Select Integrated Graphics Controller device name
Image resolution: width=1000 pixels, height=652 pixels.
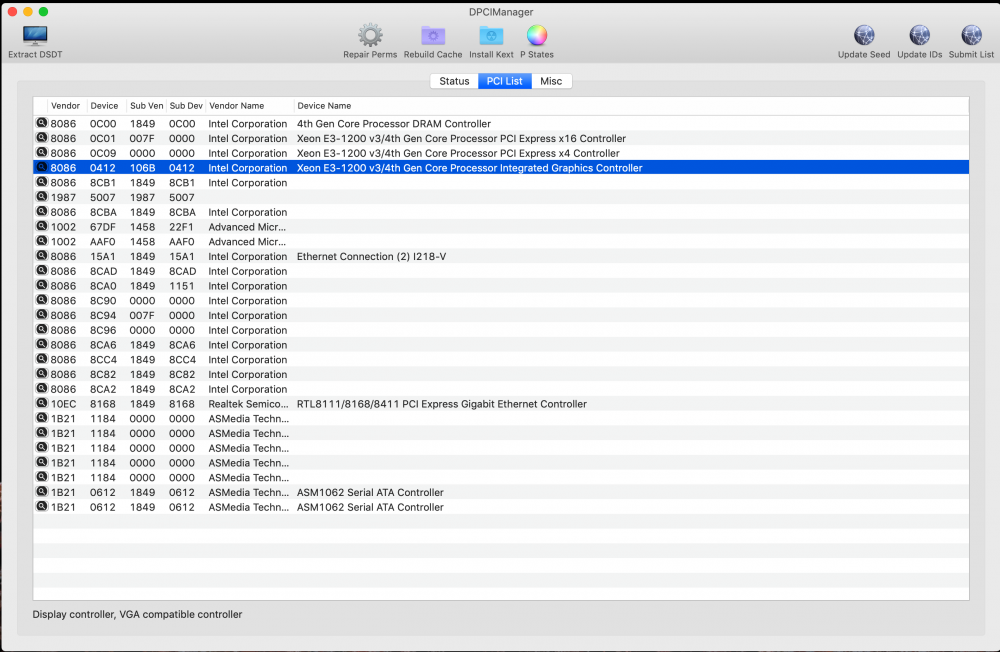469,168
